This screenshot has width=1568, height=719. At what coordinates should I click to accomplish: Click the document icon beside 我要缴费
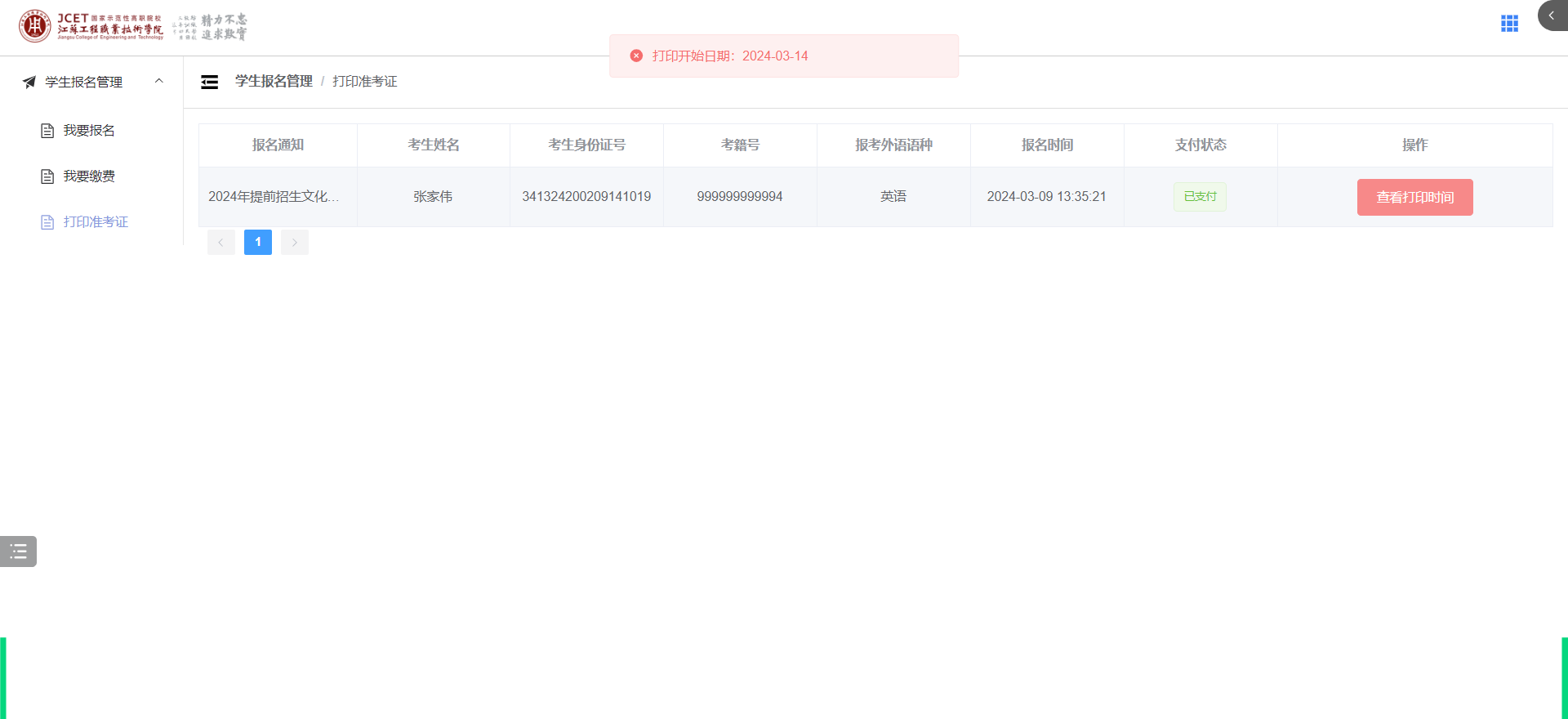(47, 176)
